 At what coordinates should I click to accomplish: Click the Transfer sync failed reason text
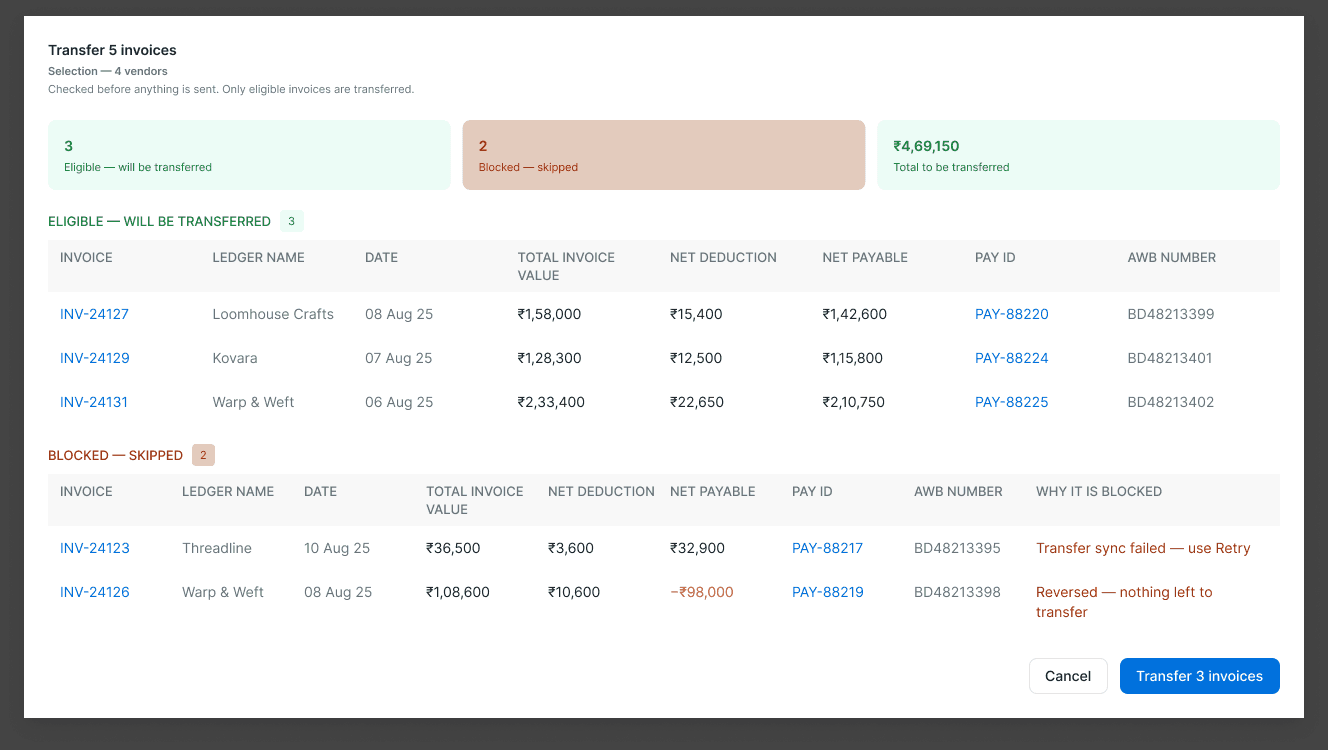[x=1143, y=548]
